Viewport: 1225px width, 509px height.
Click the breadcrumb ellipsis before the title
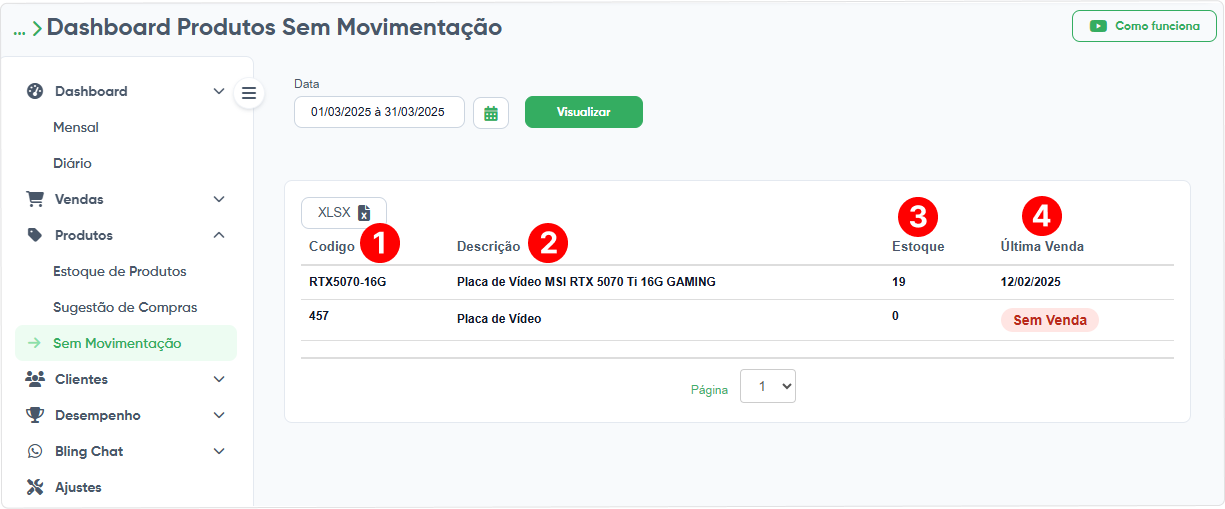click(x=19, y=30)
